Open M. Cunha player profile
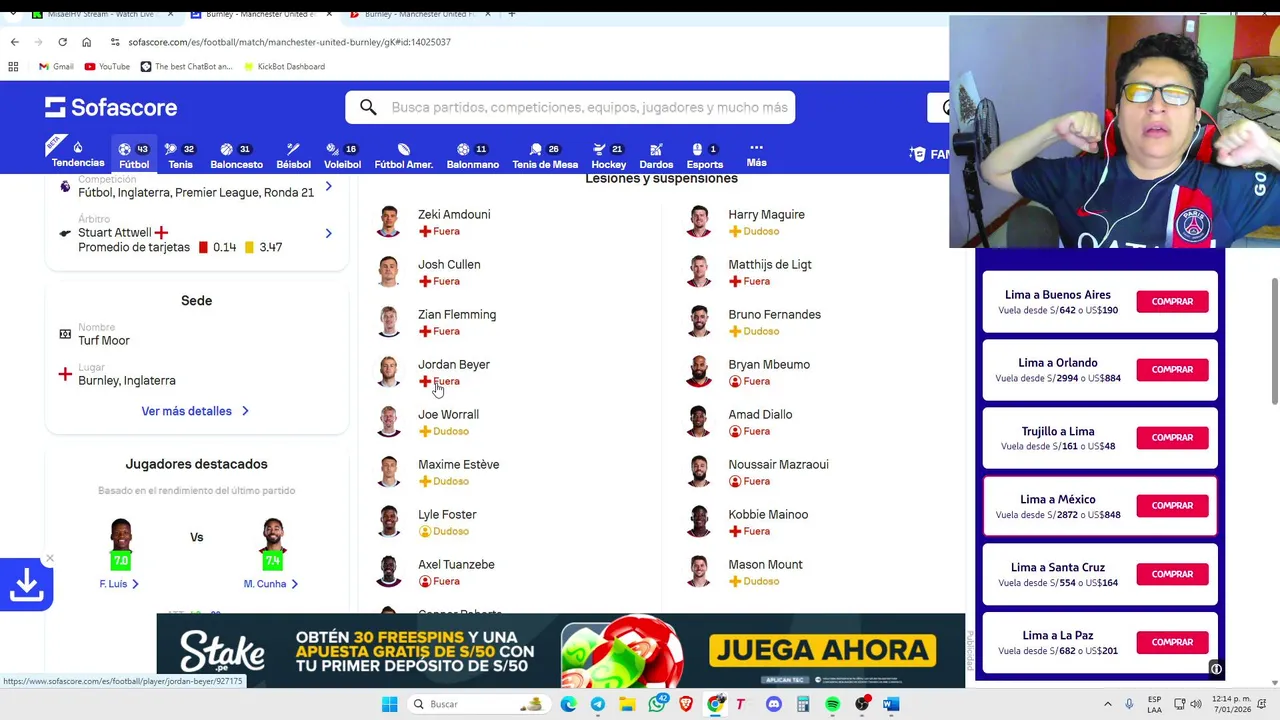Viewport: 1280px width, 720px height. [x=271, y=584]
